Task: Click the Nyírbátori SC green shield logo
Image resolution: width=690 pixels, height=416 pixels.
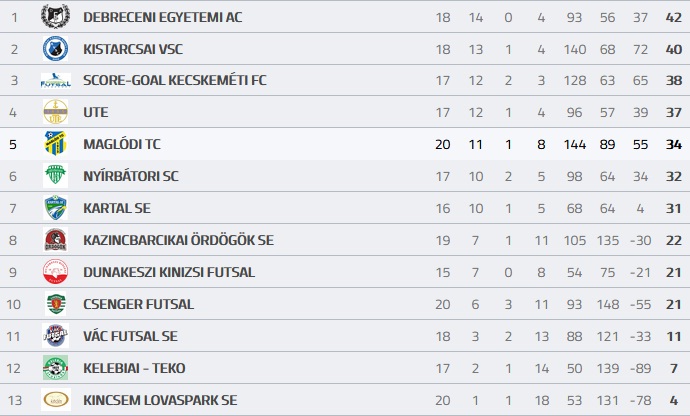Action: click(x=55, y=176)
